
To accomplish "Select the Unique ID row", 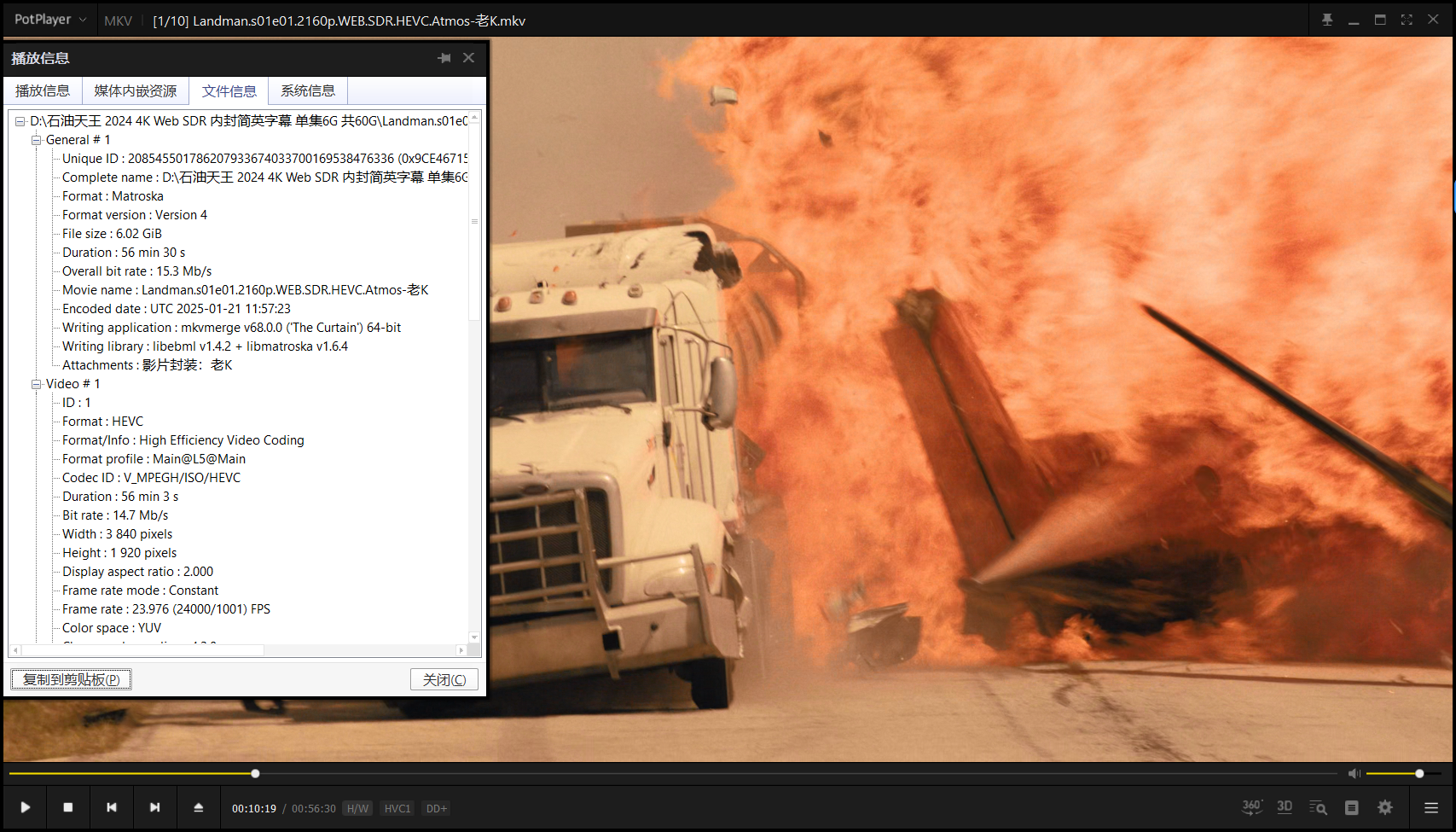I will tap(264, 159).
